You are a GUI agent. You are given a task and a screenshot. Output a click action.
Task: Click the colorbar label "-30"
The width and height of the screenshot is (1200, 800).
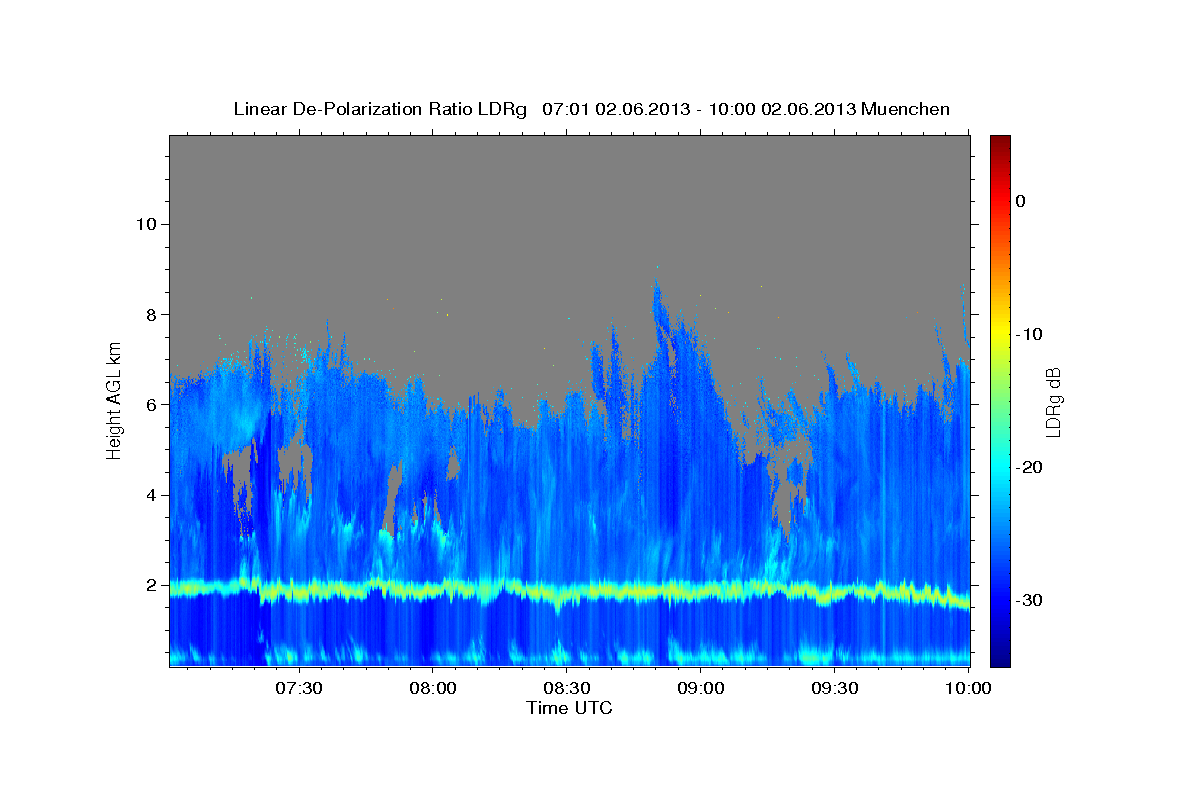pos(1030,600)
